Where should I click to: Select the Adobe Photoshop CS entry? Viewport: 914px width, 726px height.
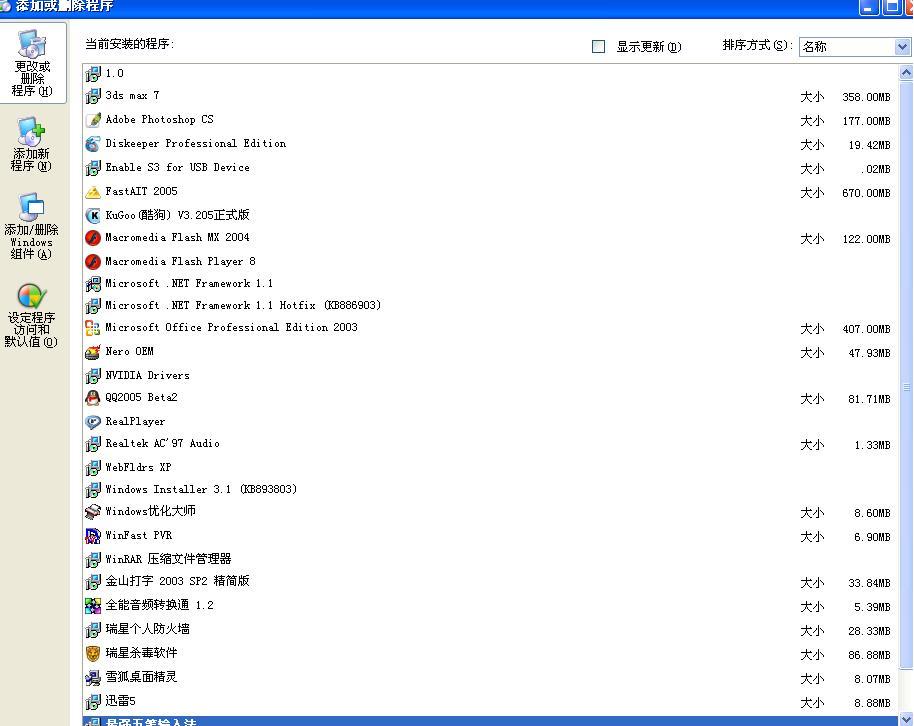point(490,120)
